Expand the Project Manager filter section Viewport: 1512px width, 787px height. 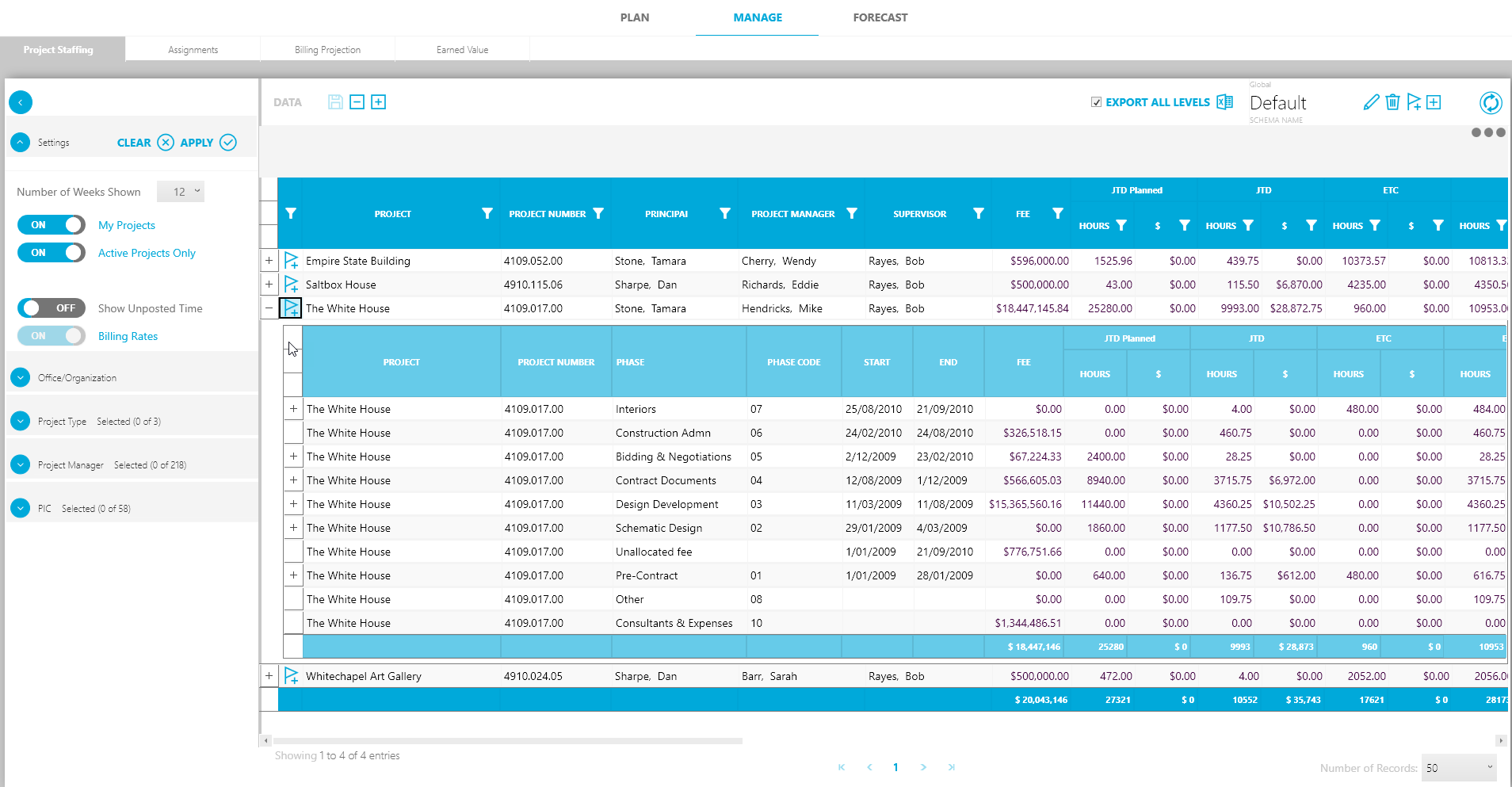tap(21, 465)
